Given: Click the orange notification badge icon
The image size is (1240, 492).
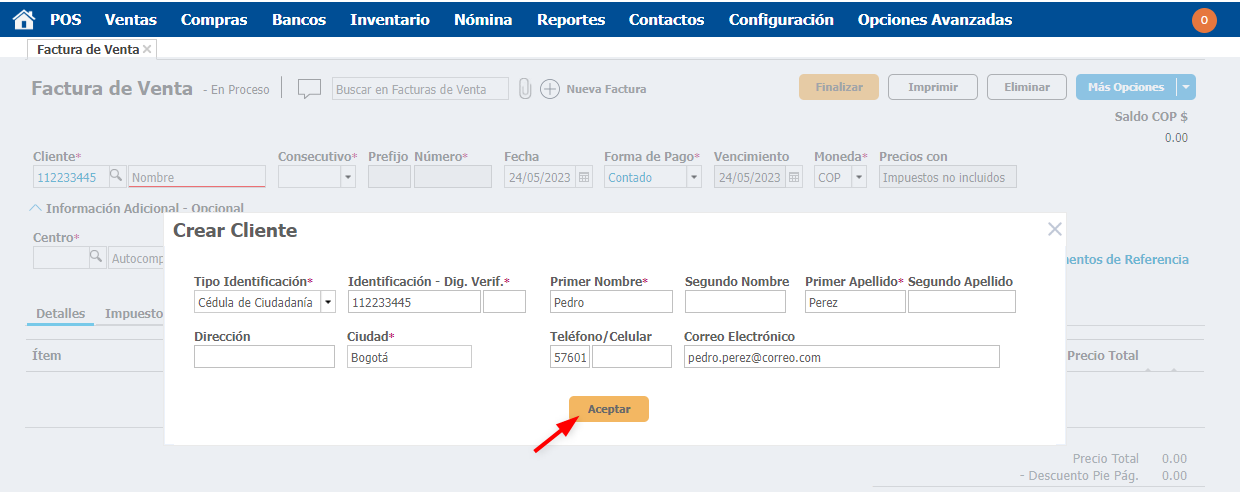Looking at the screenshot, I should coord(1204,20).
